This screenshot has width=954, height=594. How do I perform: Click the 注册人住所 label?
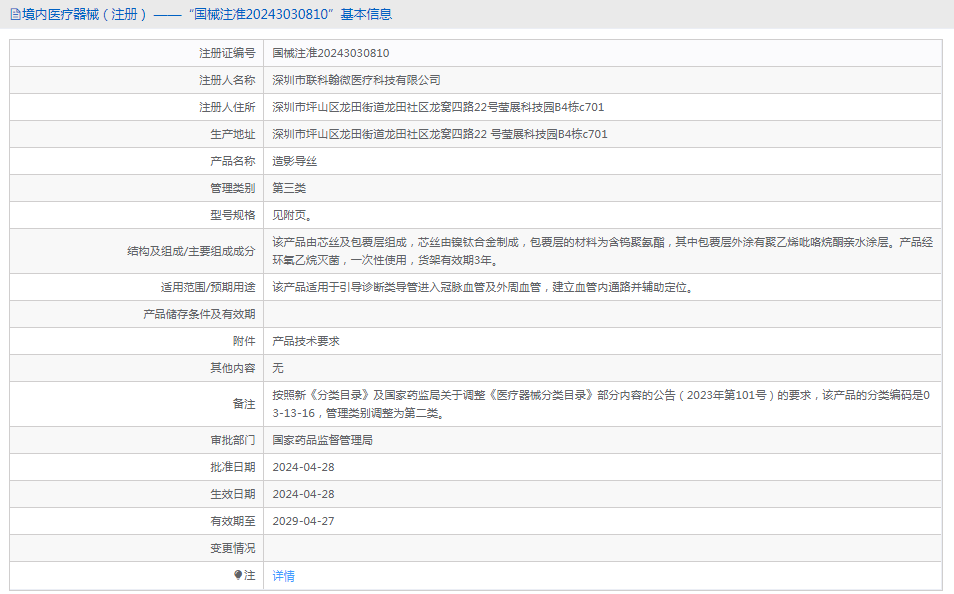pyautogui.click(x=228, y=107)
